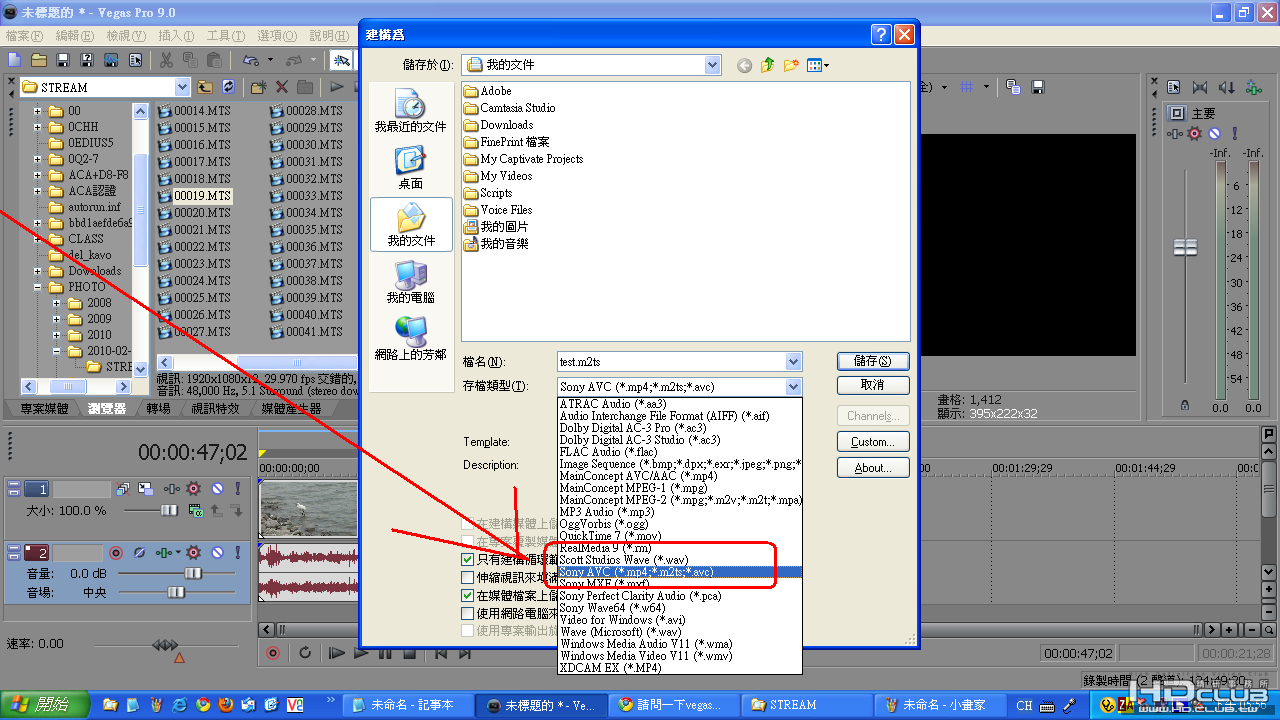The image size is (1280, 720).
Task: Solo audio track 2
Action: [237, 552]
